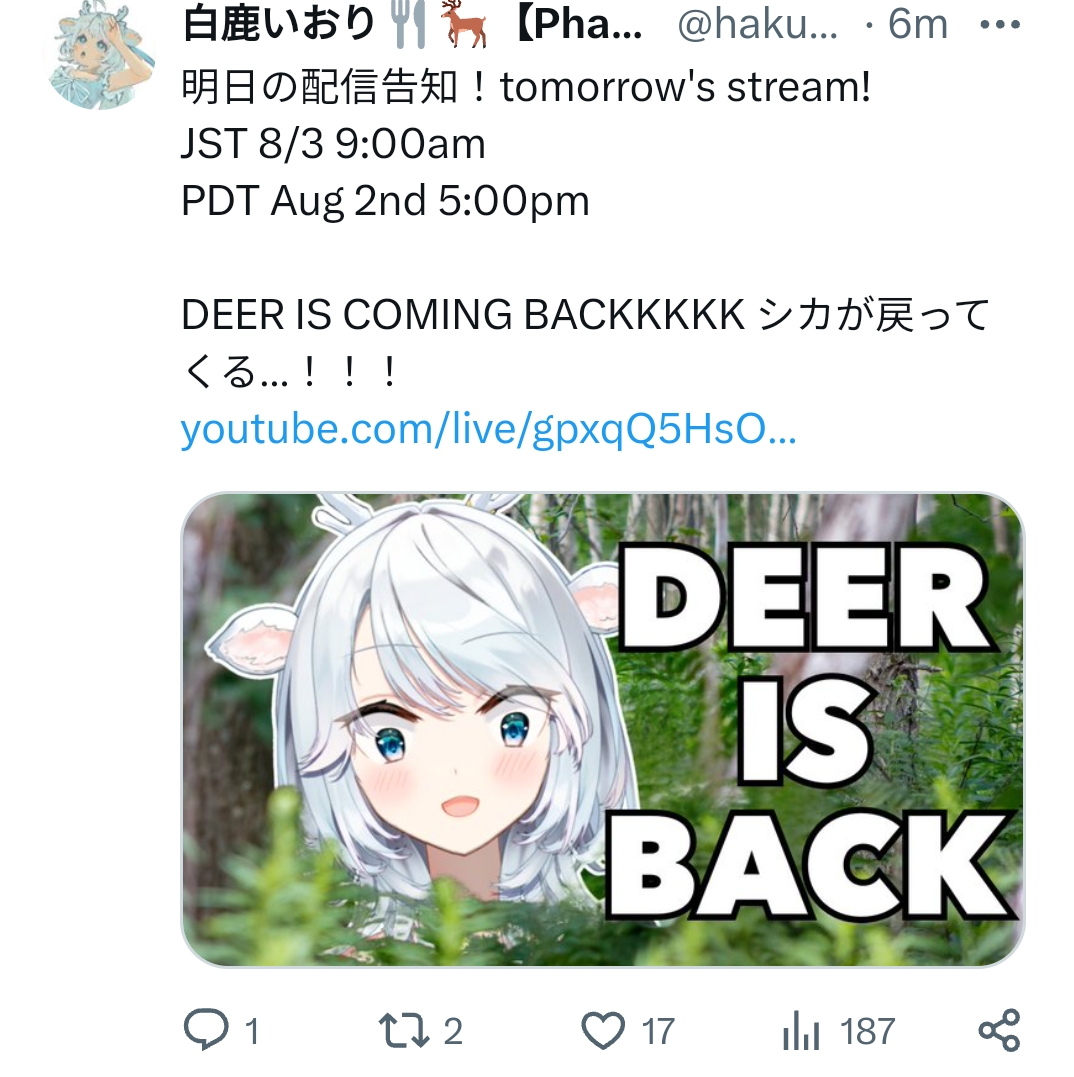This screenshot has width=1074, height=1077.
Task: Open the 白鹿いおり display name
Action: [x=279, y=24]
